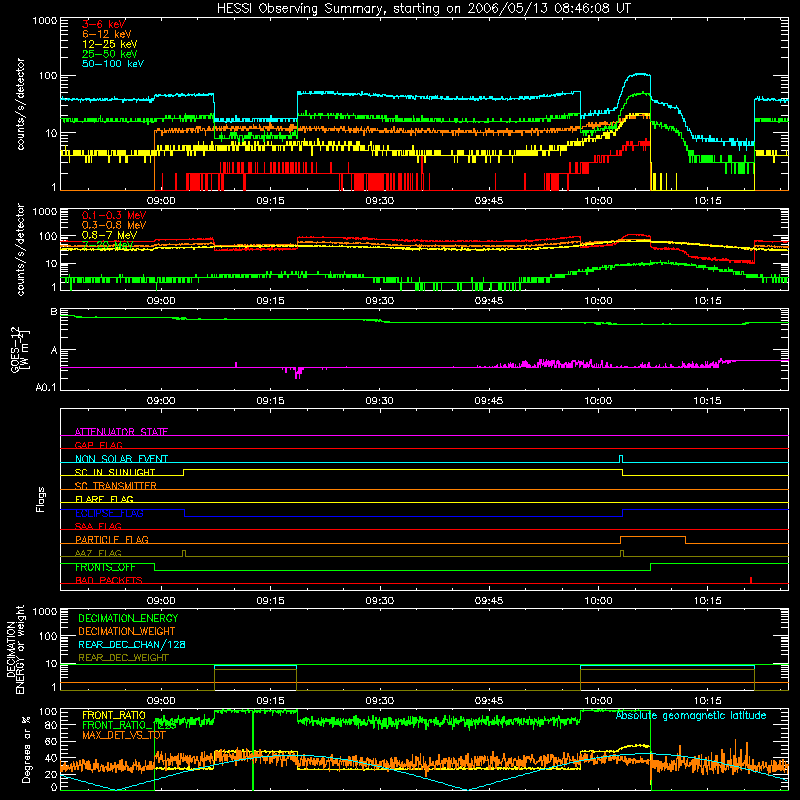Viewport: 800px width, 800px height.
Task: Select the DECIMATION_ENERGY legend label
Action: tap(128, 618)
